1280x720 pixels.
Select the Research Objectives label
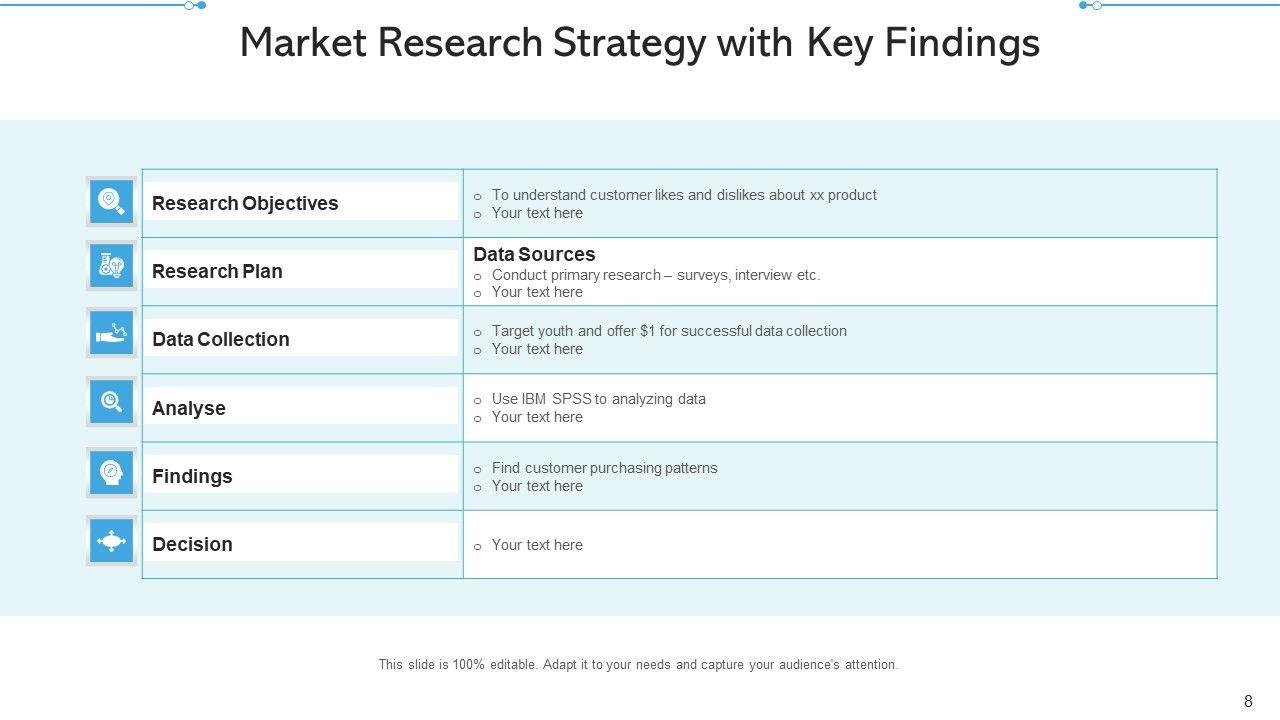tap(245, 203)
